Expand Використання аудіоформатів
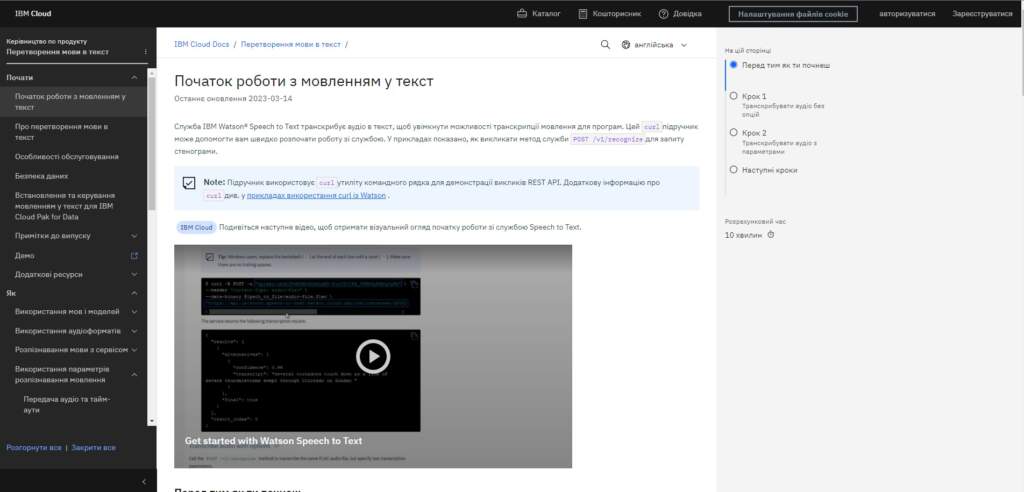This screenshot has width=1024, height=492. [x=135, y=331]
